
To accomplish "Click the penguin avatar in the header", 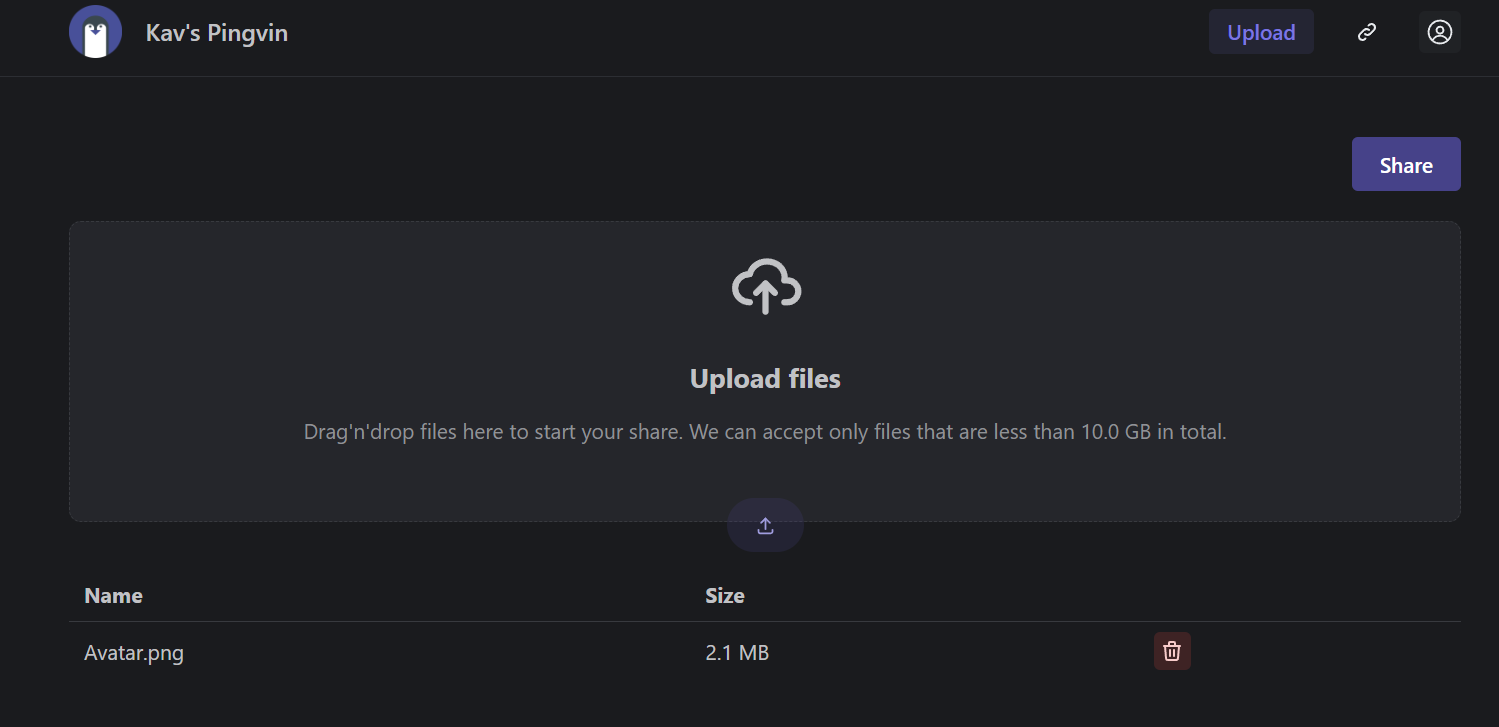I will (x=95, y=31).
